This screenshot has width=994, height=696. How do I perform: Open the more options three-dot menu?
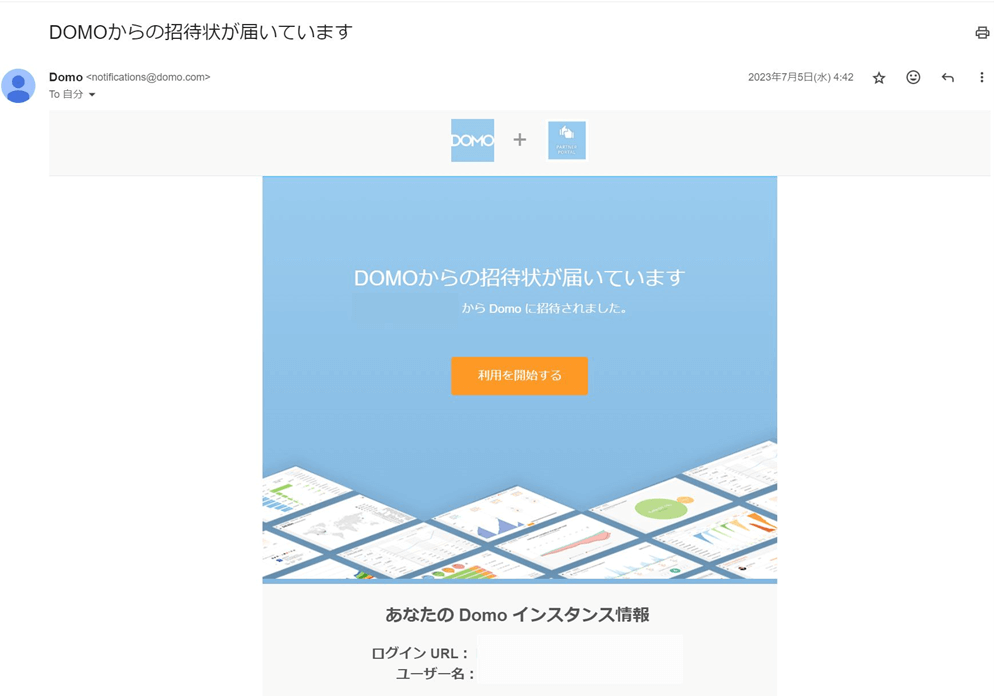(x=981, y=77)
